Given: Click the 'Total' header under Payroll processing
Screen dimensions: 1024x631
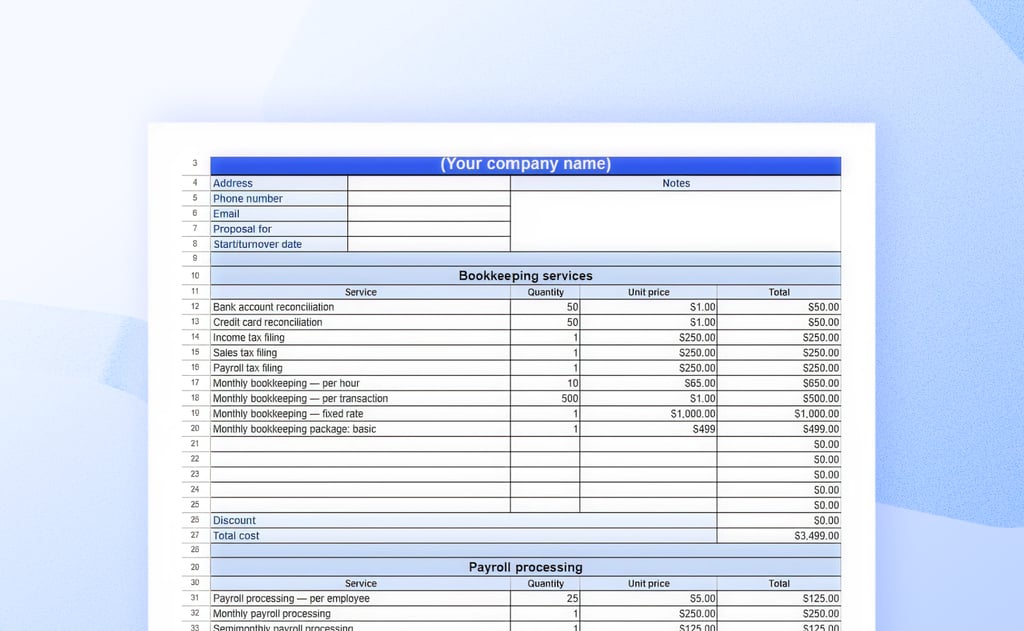Looking at the screenshot, I should pyautogui.click(x=778, y=583).
